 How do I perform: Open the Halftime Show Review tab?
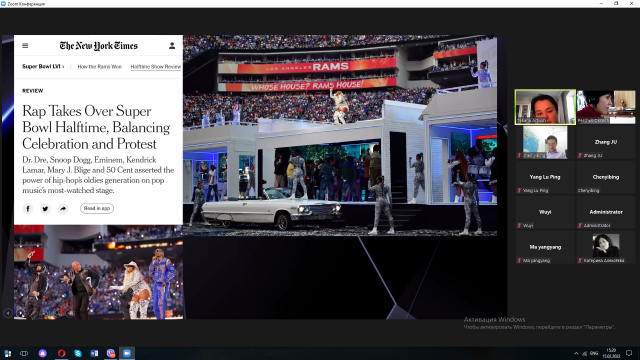(156, 67)
